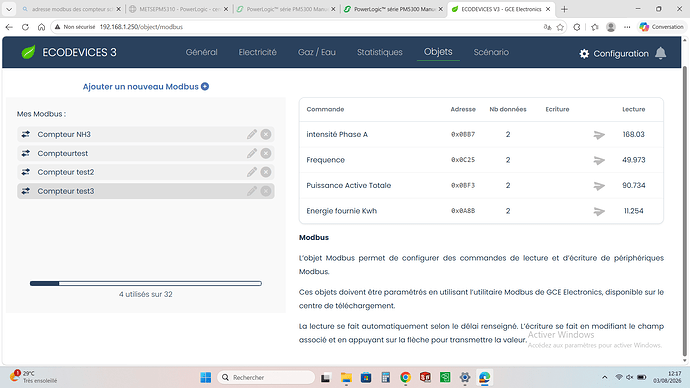Select Compteurtest in the Modbus list
This screenshot has height=388, width=690.
tap(146, 153)
